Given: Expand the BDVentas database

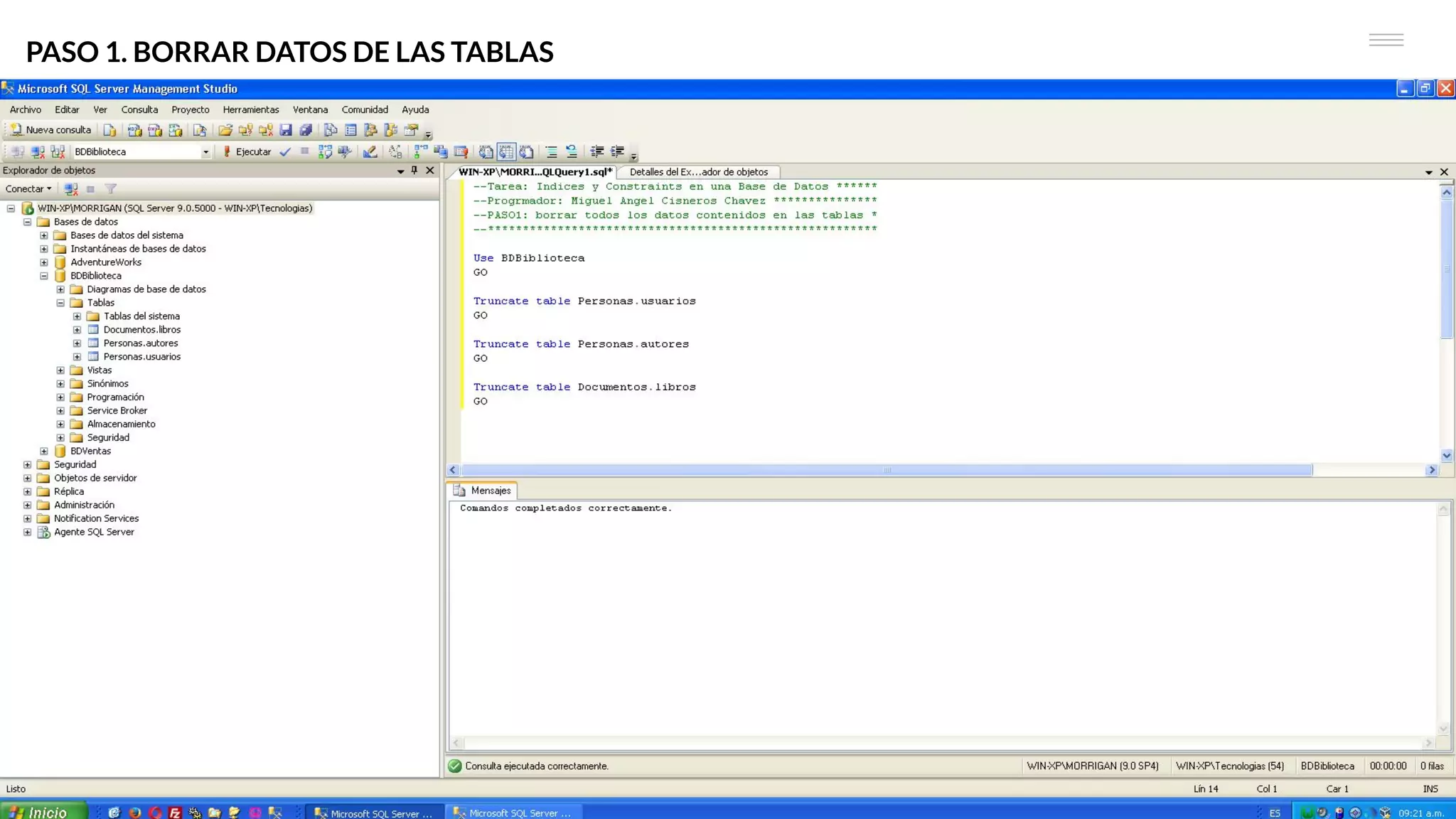Looking at the screenshot, I should click(x=44, y=451).
